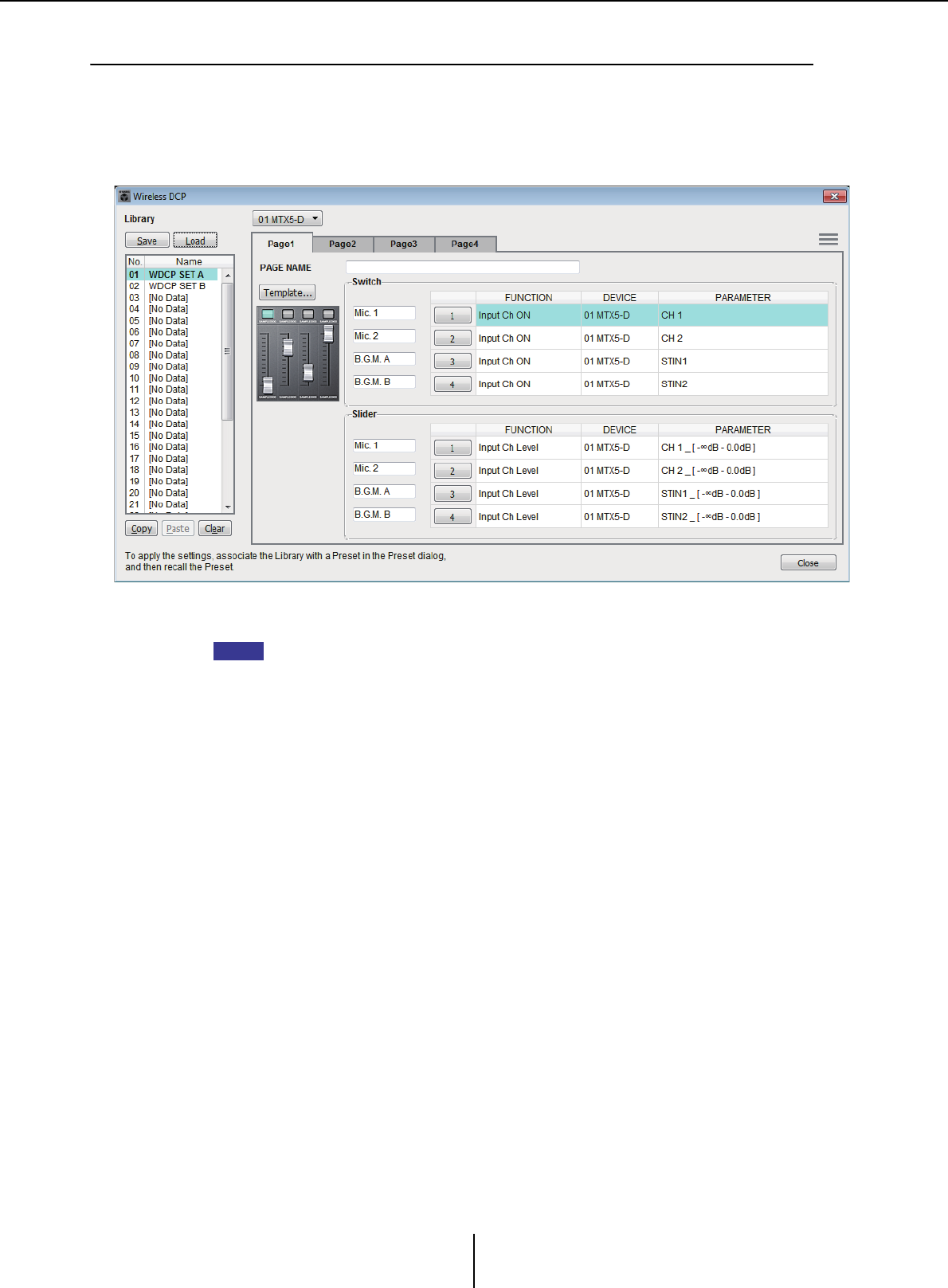Click Switch button 2 for Mic. 2
The width and height of the screenshot is (948, 1288).
pyautogui.click(x=452, y=339)
